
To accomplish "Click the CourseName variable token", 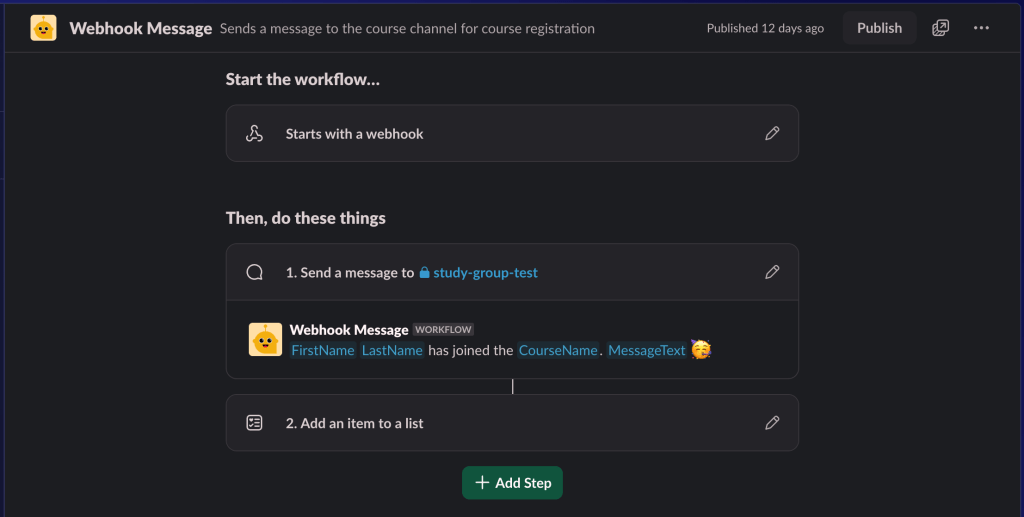I will coord(558,351).
